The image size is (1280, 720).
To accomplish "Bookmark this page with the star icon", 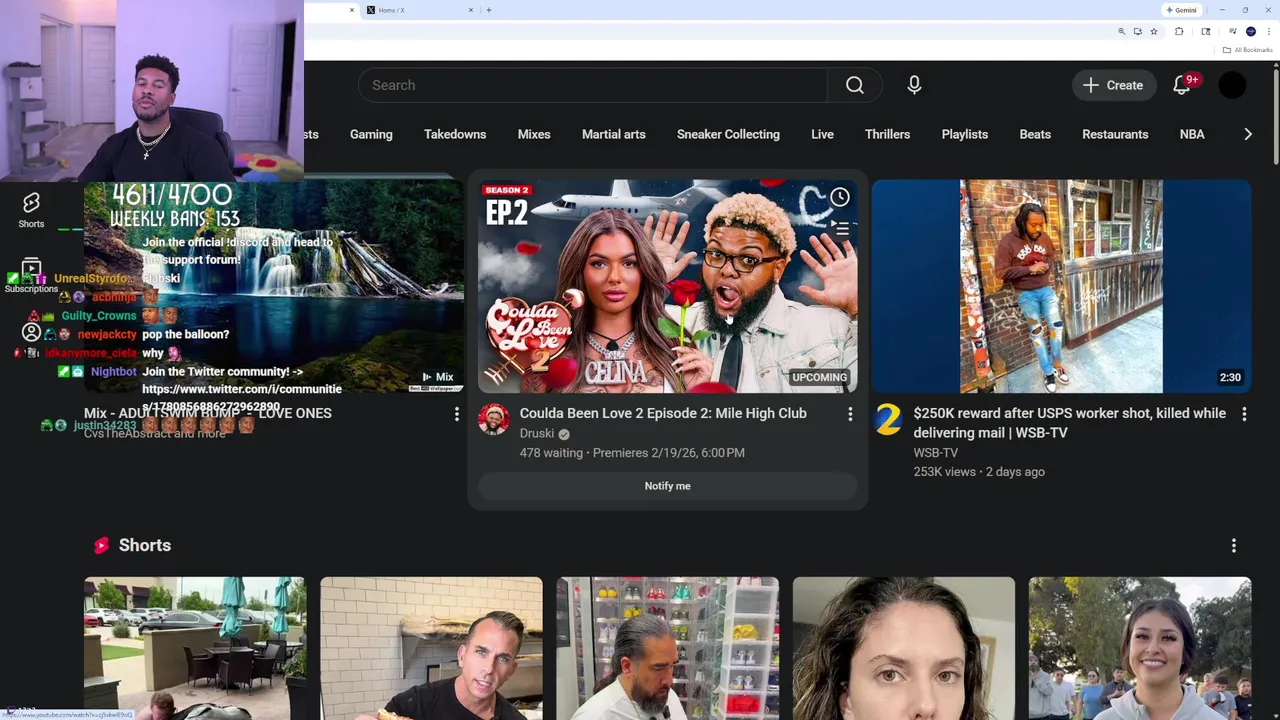I will pos(1153,32).
